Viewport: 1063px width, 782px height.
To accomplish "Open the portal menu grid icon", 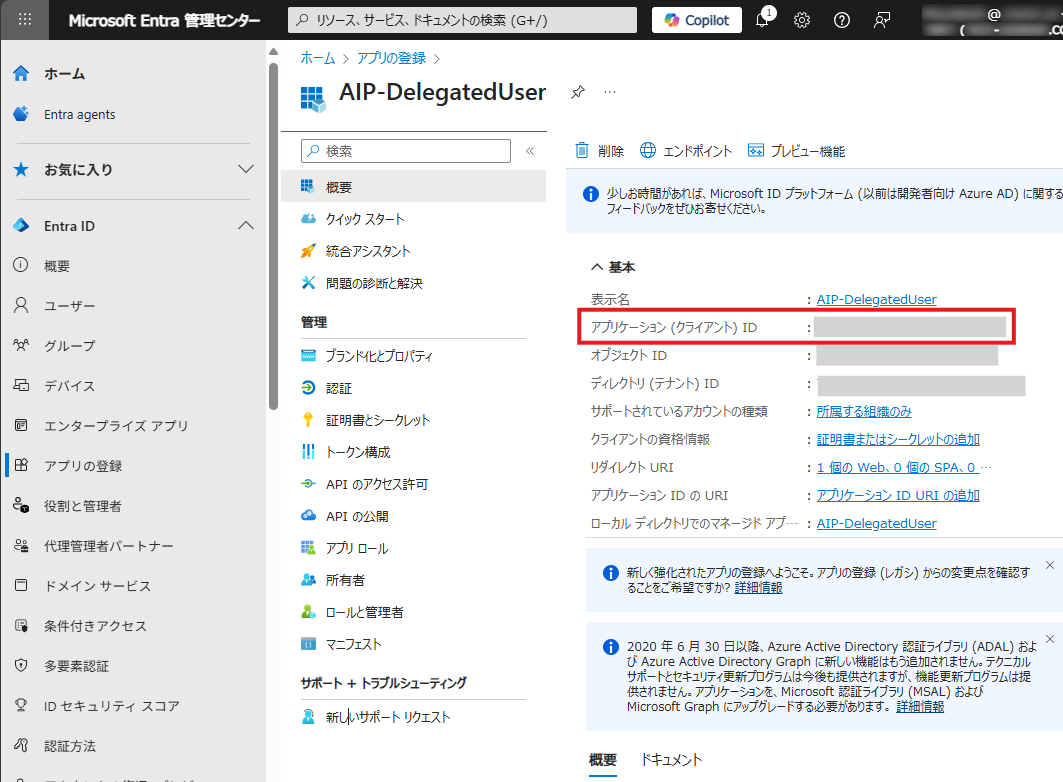I will (x=24, y=20).
